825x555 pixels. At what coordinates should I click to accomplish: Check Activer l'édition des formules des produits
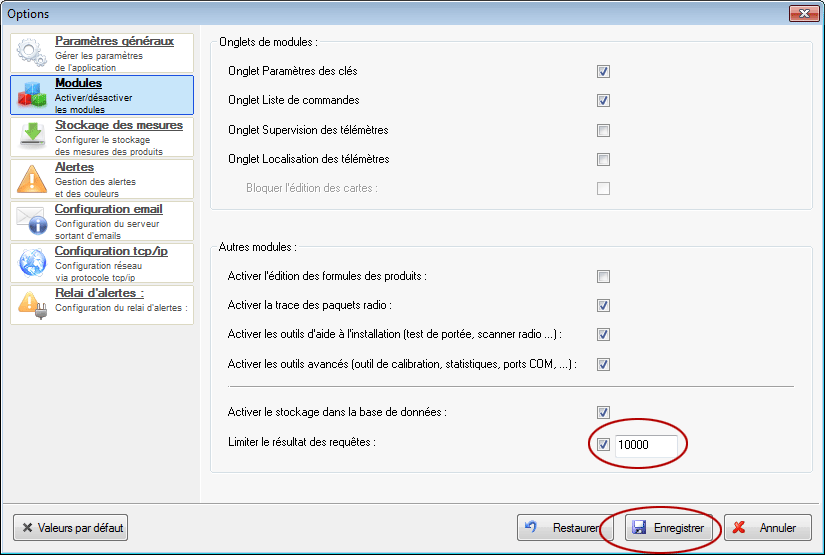[603, 276]
